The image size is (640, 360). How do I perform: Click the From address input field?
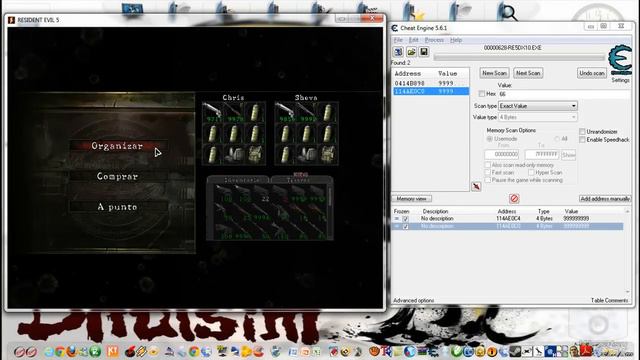[x=501, y=154]
